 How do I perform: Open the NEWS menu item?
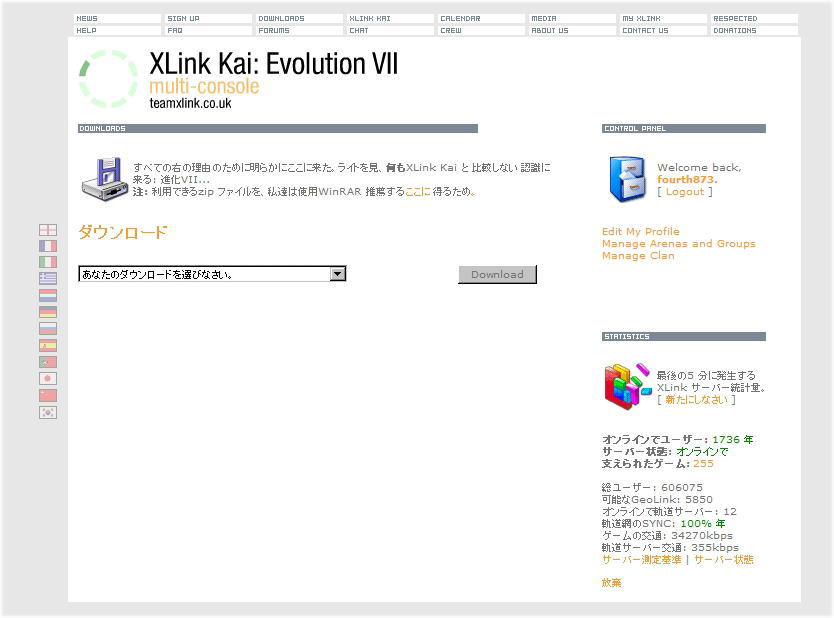(117, 19)
